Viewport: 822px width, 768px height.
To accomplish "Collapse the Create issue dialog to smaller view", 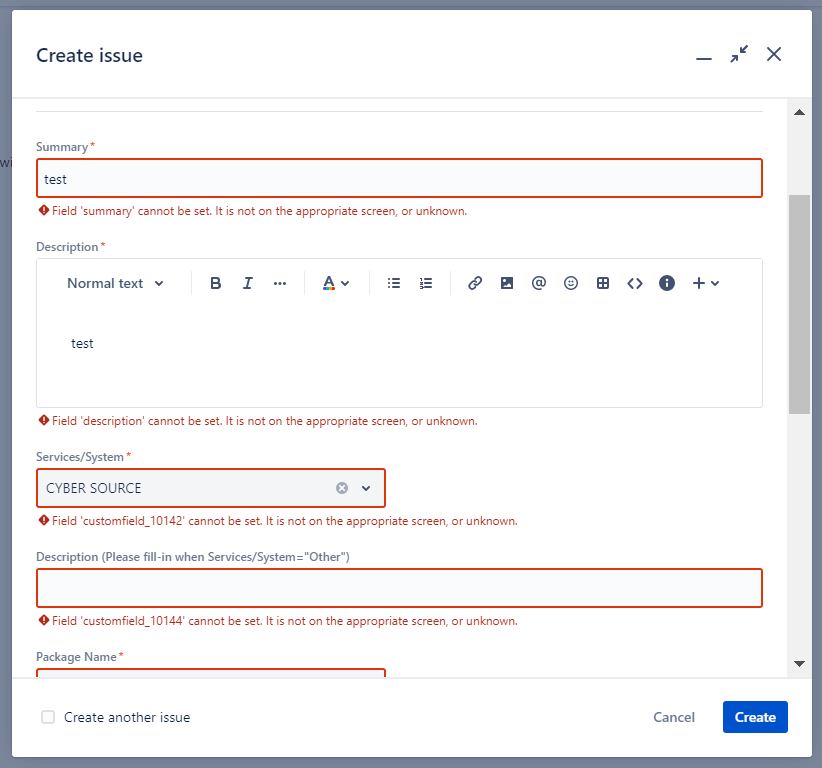I will [x=739, y=54].
